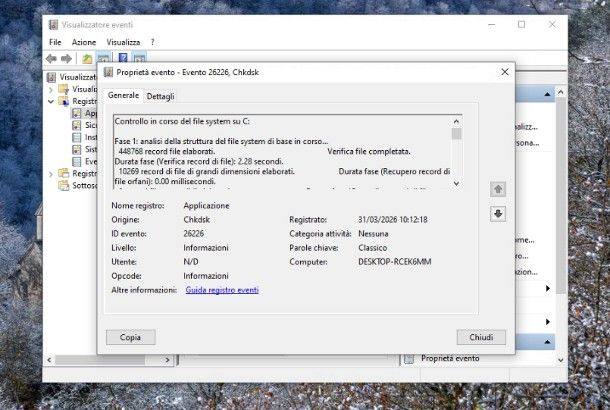610x410 pixels.
Task: Click the Chiudi button
Action: 481,337
